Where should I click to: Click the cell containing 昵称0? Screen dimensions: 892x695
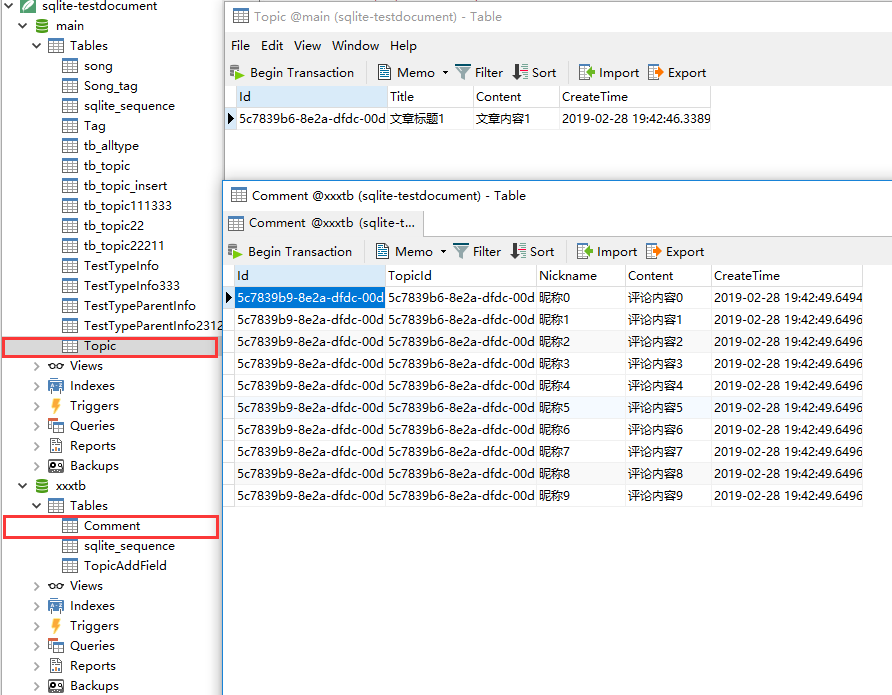coord(581,297)
